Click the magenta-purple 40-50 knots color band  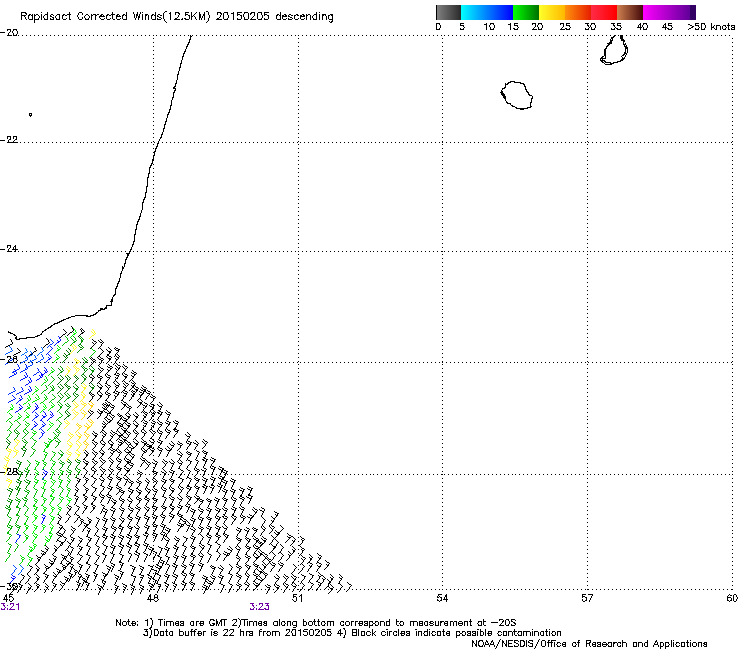(x=669, y=12)
